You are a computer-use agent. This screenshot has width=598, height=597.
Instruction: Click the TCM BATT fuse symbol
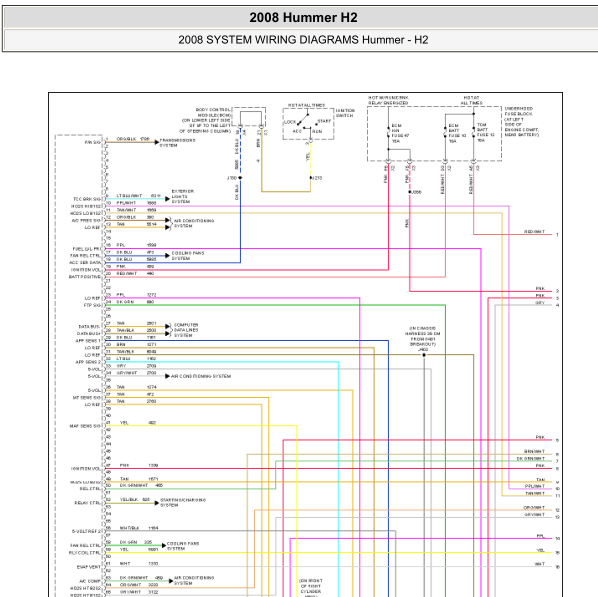(474, 132)
